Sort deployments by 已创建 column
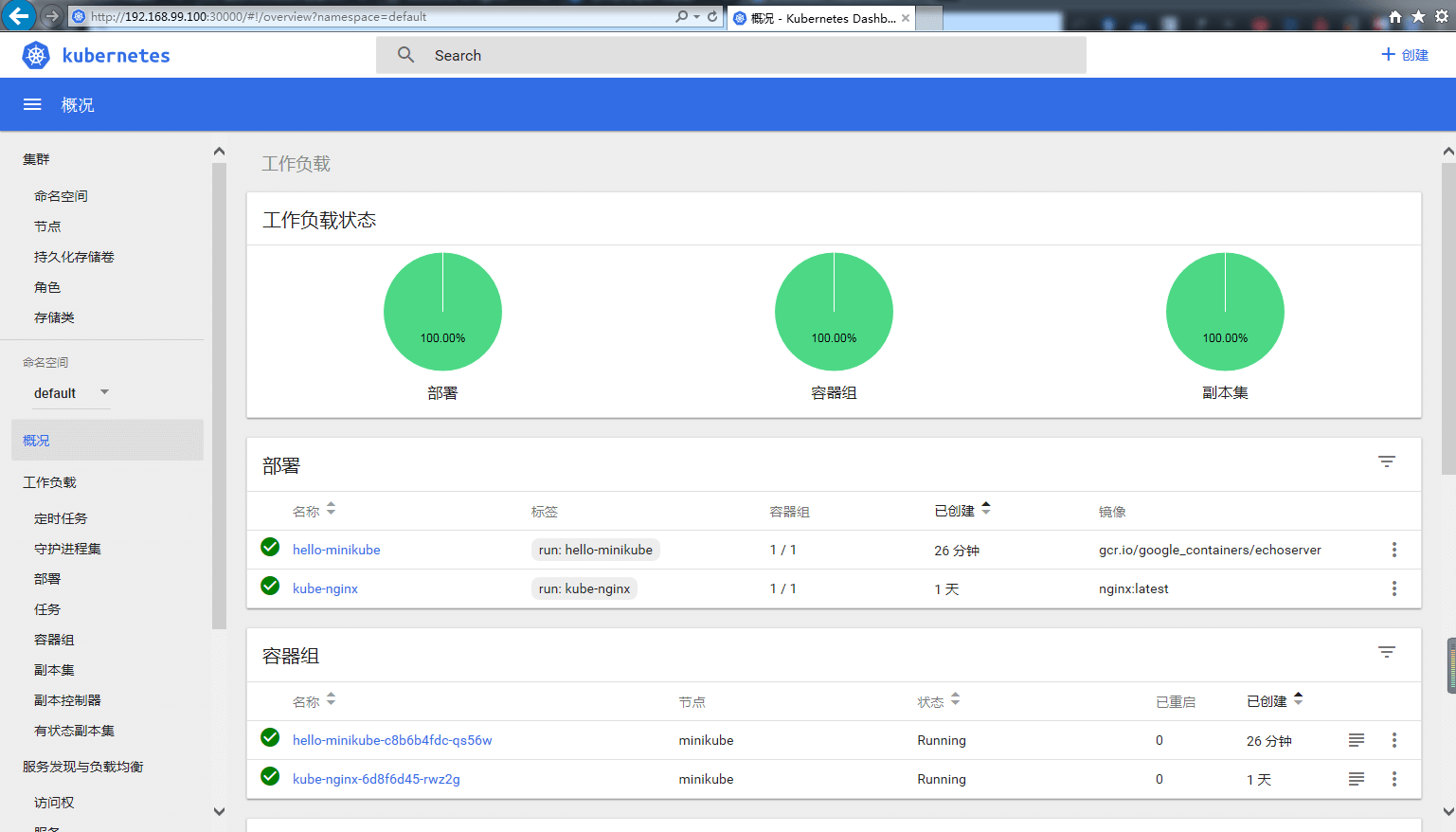The width and height of the screenshot is (1456, 832). (x=962, y=510)
